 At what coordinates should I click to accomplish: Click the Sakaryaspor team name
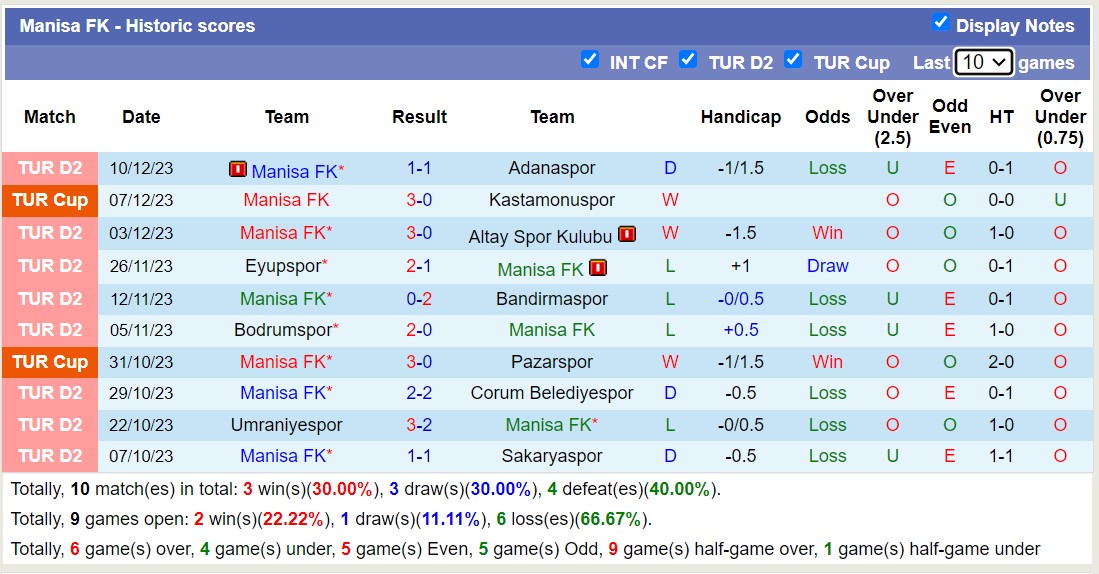point(552,456)
